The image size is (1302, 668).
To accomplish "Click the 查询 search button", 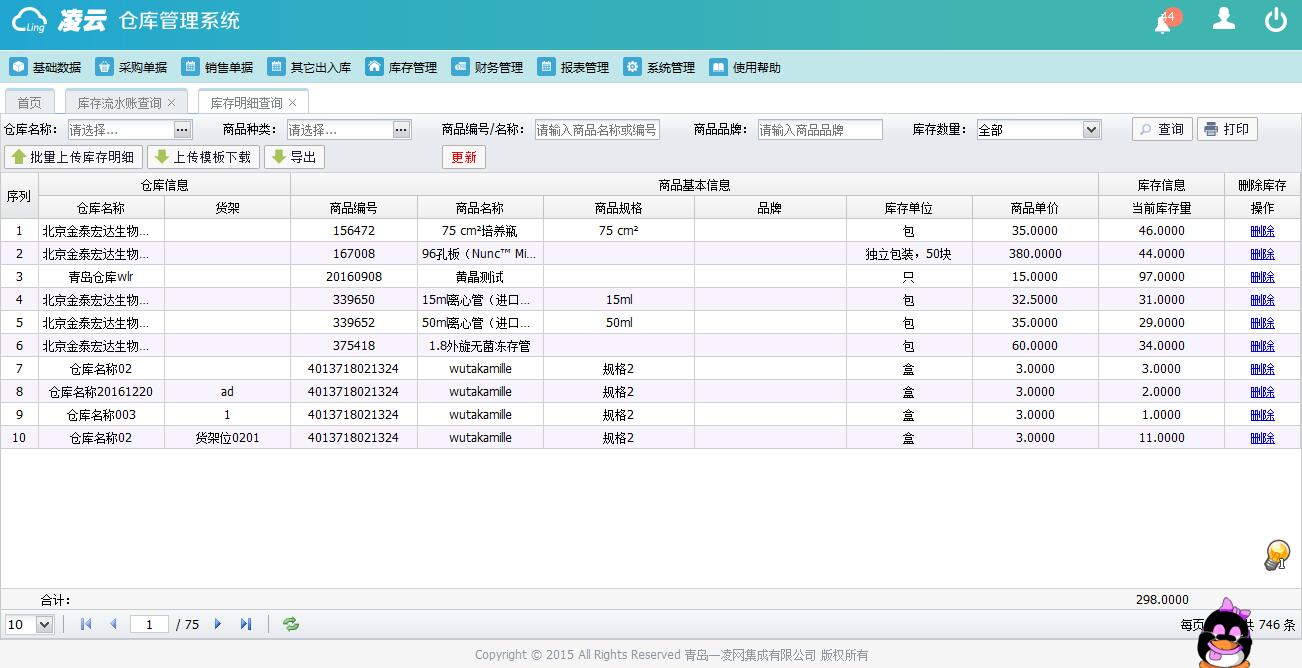I will tap(1162, 129).
